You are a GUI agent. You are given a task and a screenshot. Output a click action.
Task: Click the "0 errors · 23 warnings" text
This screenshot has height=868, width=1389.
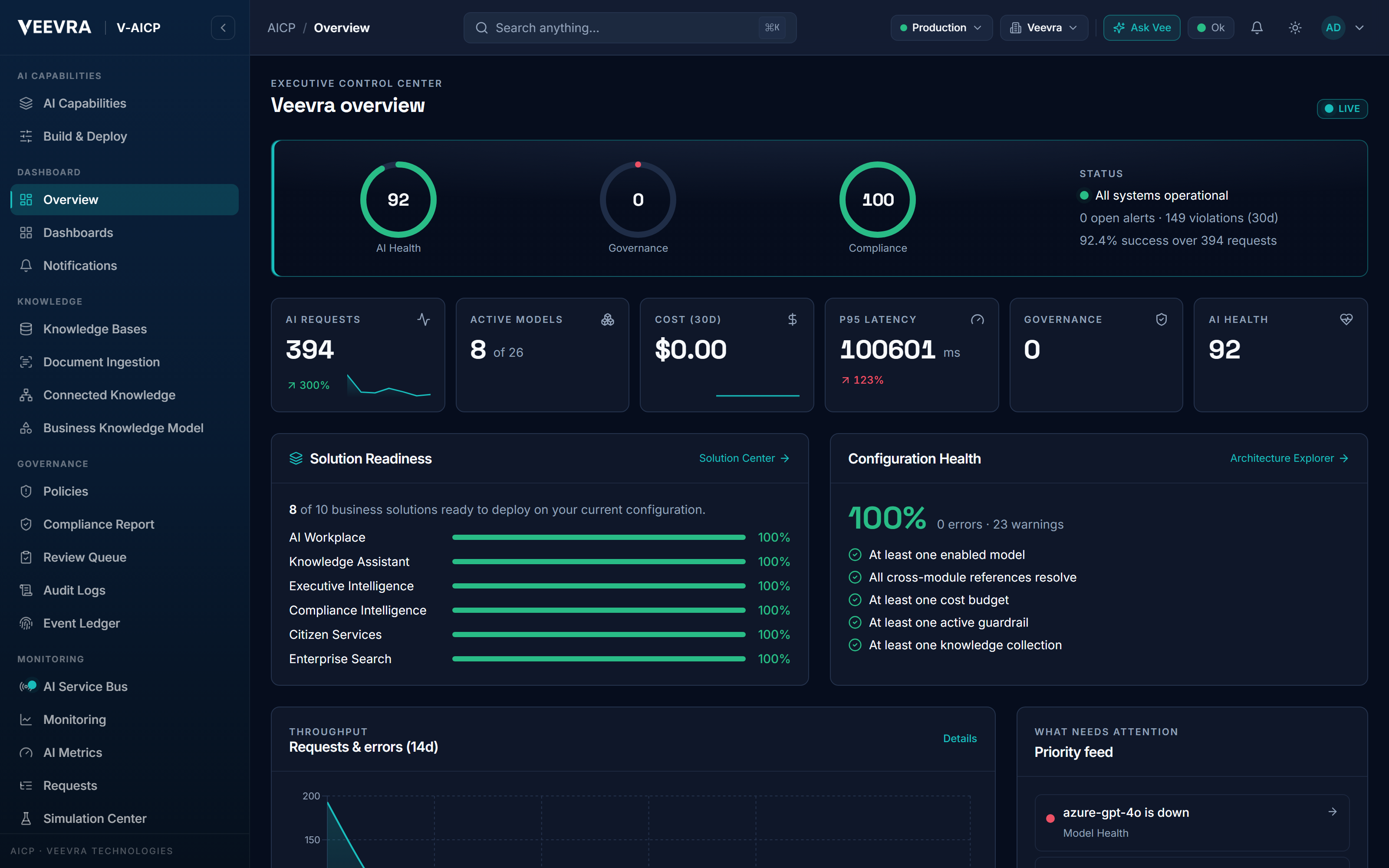[1000, 524]
